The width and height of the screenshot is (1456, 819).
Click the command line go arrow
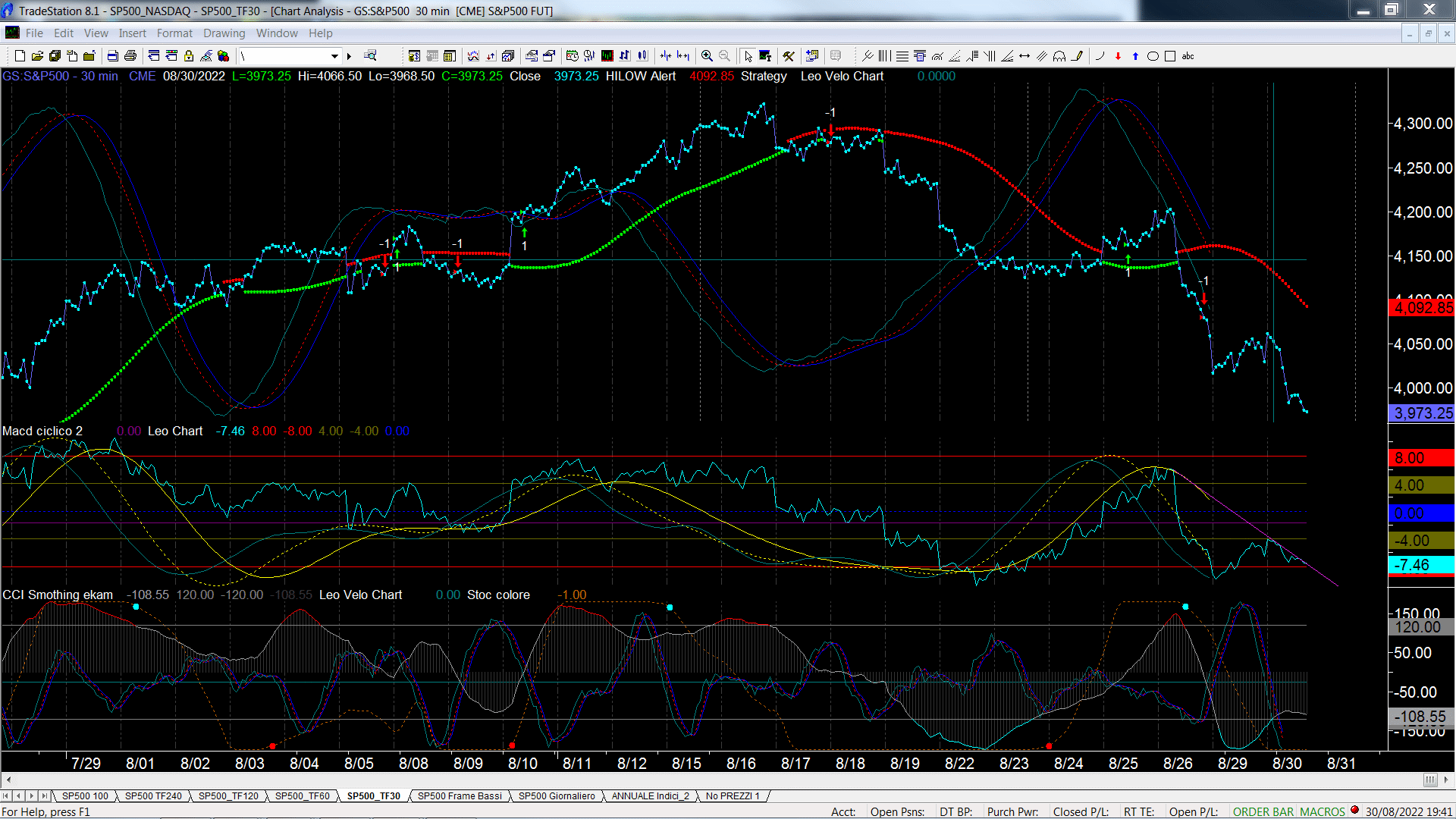pyautogui.click(x=350, y=56)
